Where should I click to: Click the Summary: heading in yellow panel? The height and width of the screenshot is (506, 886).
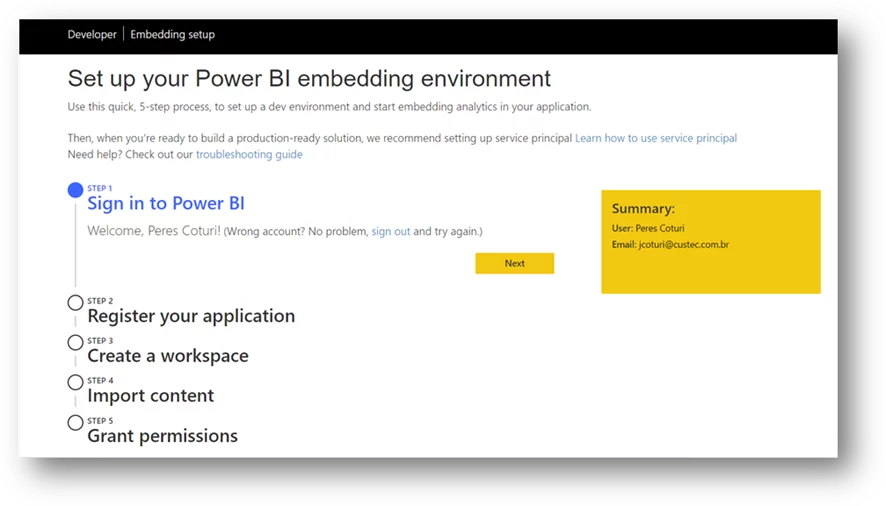[643, 209]
